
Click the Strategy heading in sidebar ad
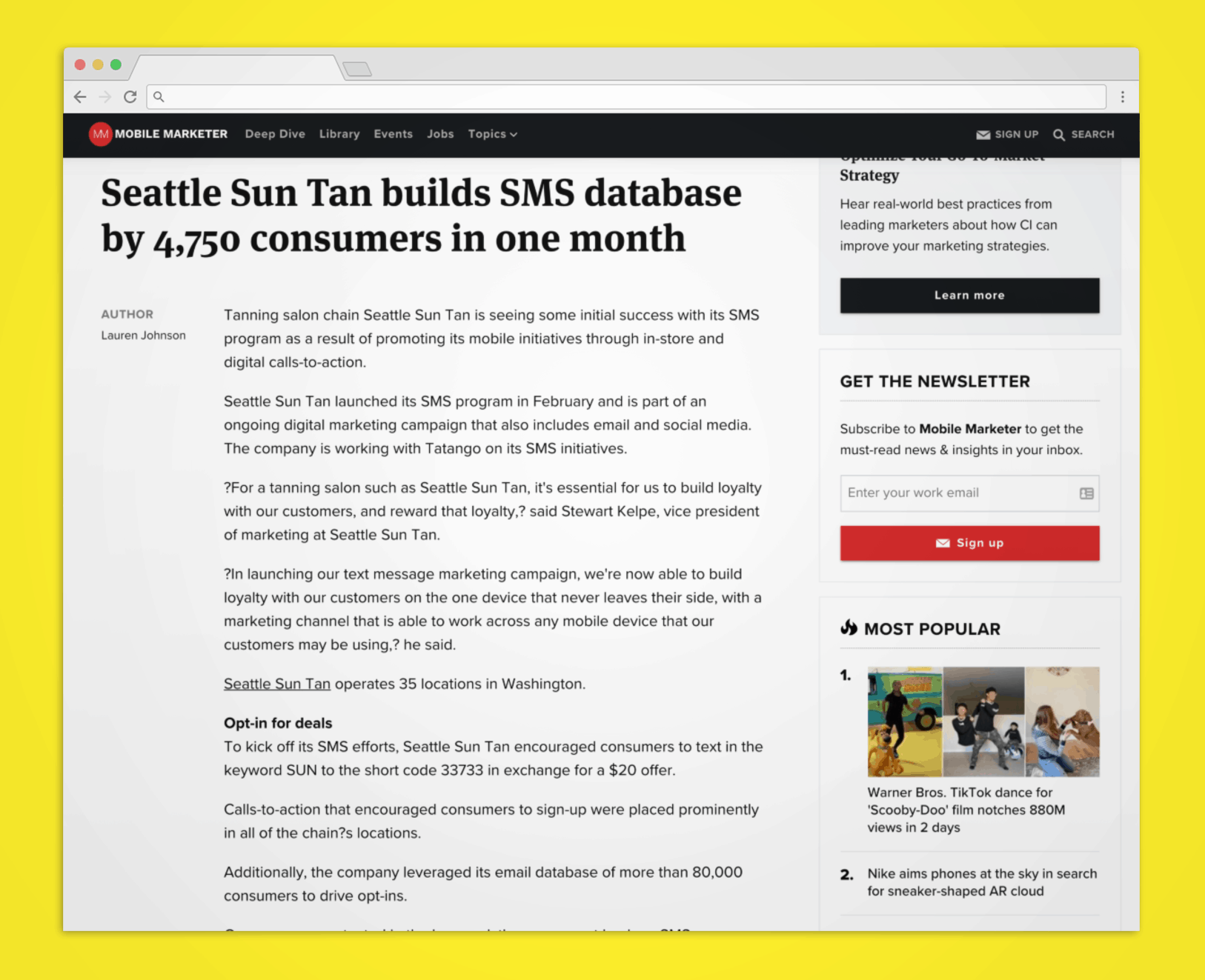pyautogui.click(x=869, y=176)
